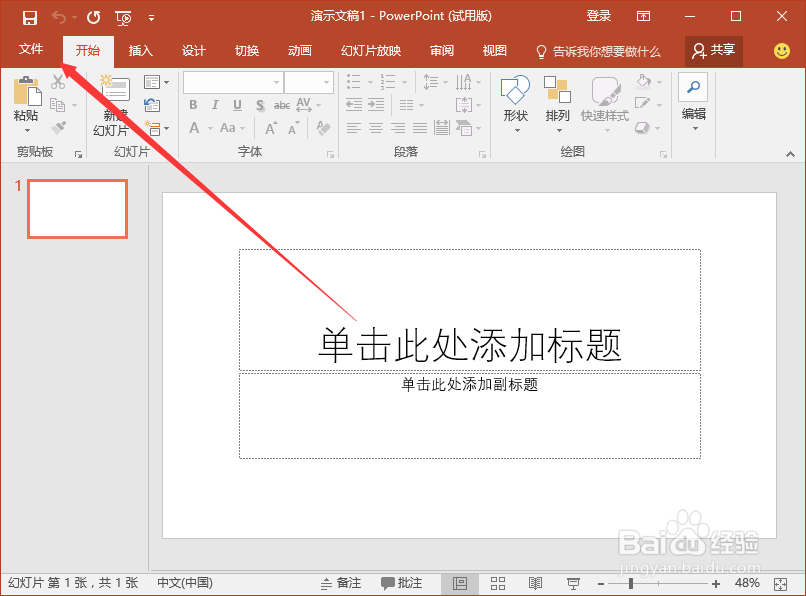806x596 pixels.
Task: Open the Arrange menu
Action: pos(558,104)
